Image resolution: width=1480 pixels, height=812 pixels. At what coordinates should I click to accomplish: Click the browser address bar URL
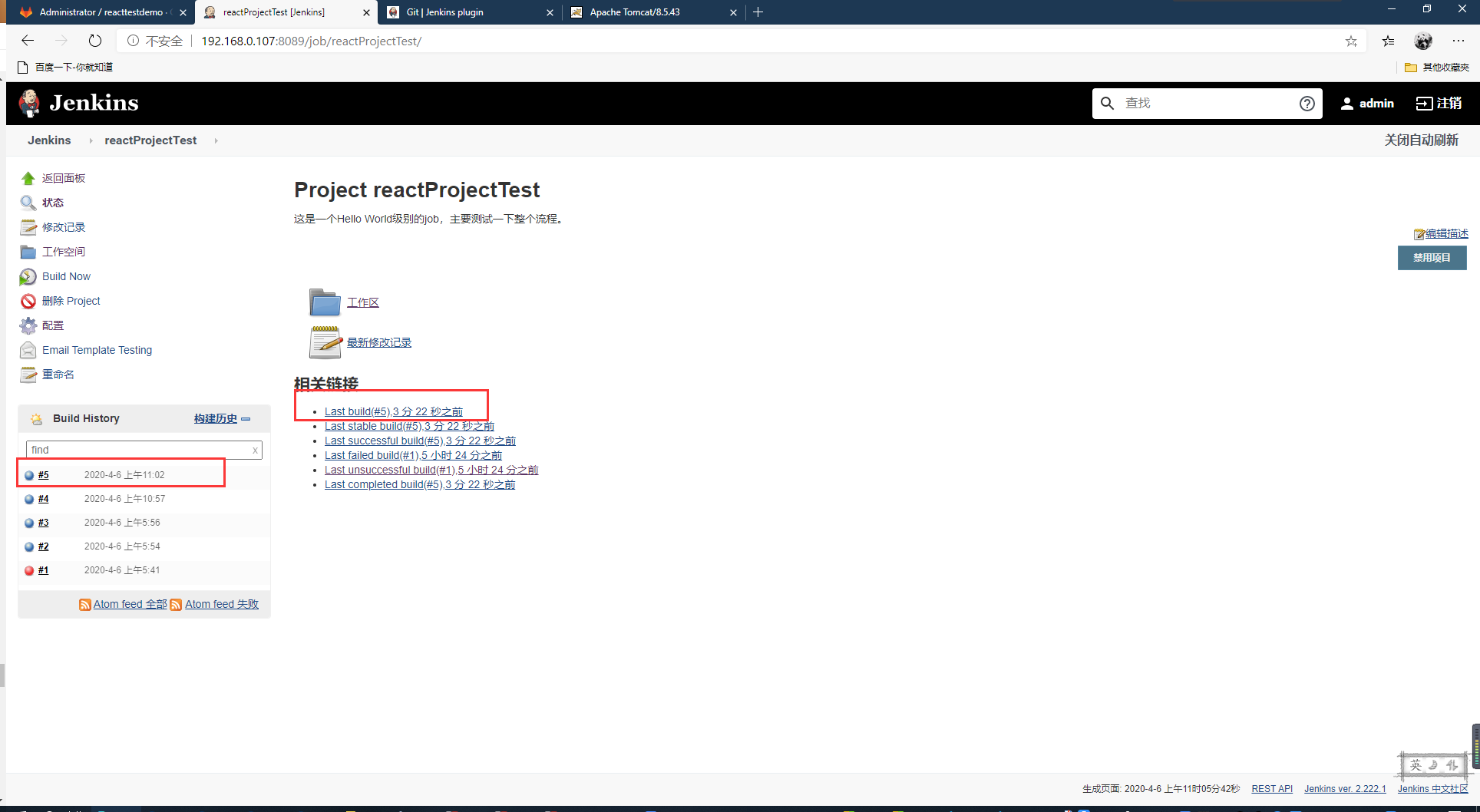click(311, 41)
